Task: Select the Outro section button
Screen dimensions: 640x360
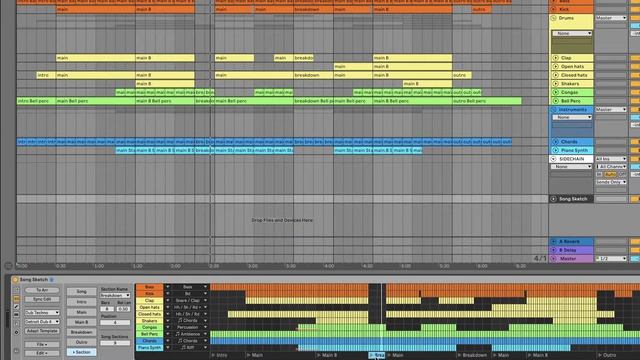Action: (x=82, y=342)
